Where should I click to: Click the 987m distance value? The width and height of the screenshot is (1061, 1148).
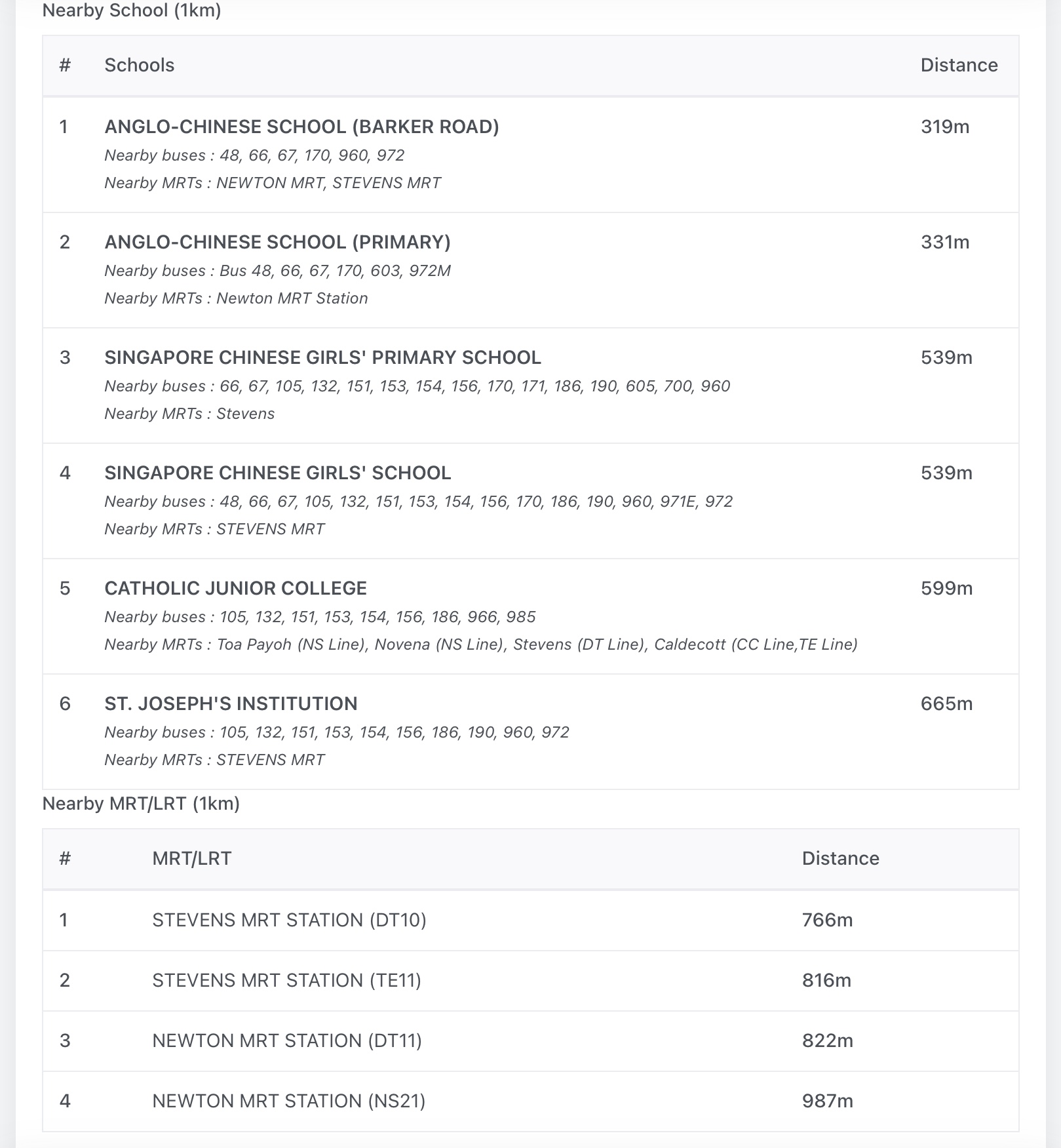(x=827, y=1101)
